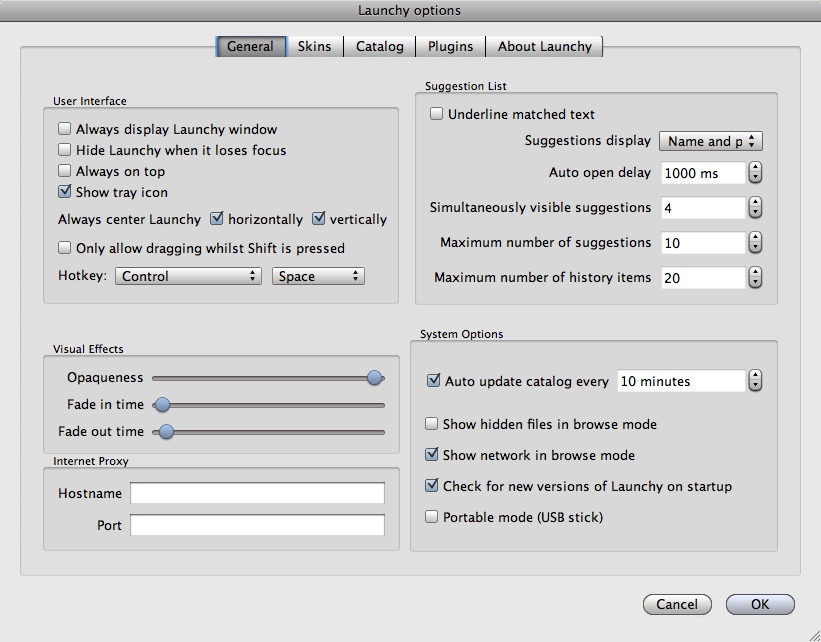
Task: Go to the About Launchy tab
Action: 545,46
